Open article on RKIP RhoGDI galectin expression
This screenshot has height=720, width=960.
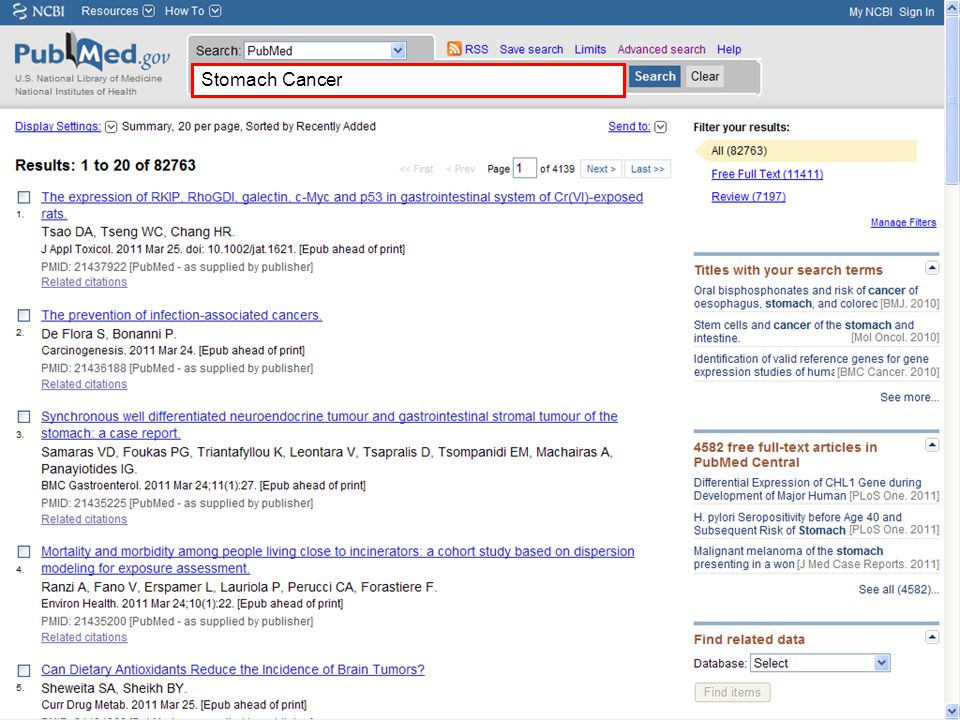click(342, 205)
